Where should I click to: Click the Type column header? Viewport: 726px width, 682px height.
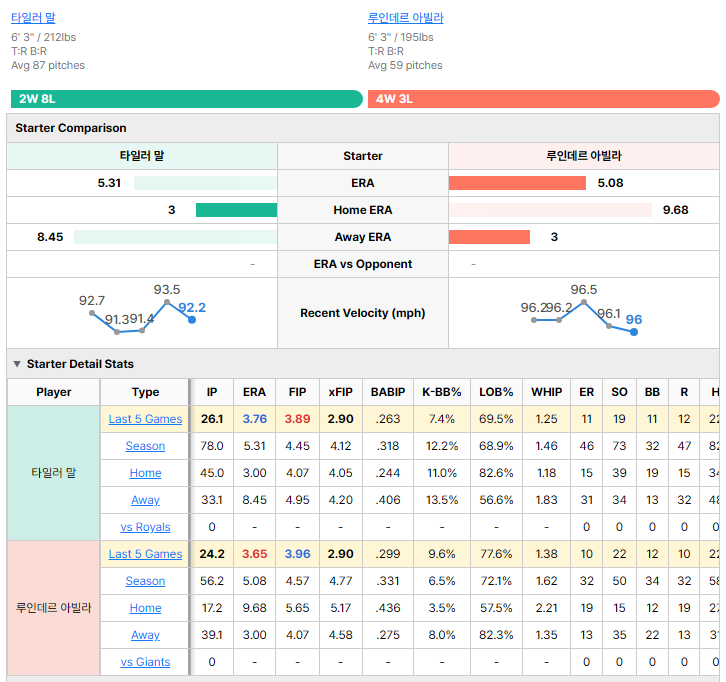[145, 392]
